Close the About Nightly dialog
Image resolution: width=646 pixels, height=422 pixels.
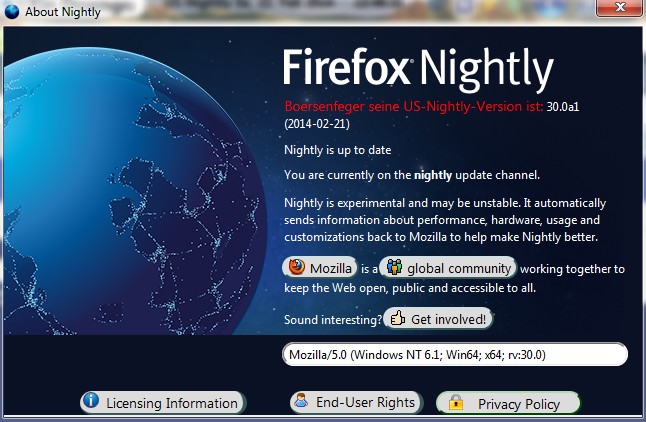point(620,7)
